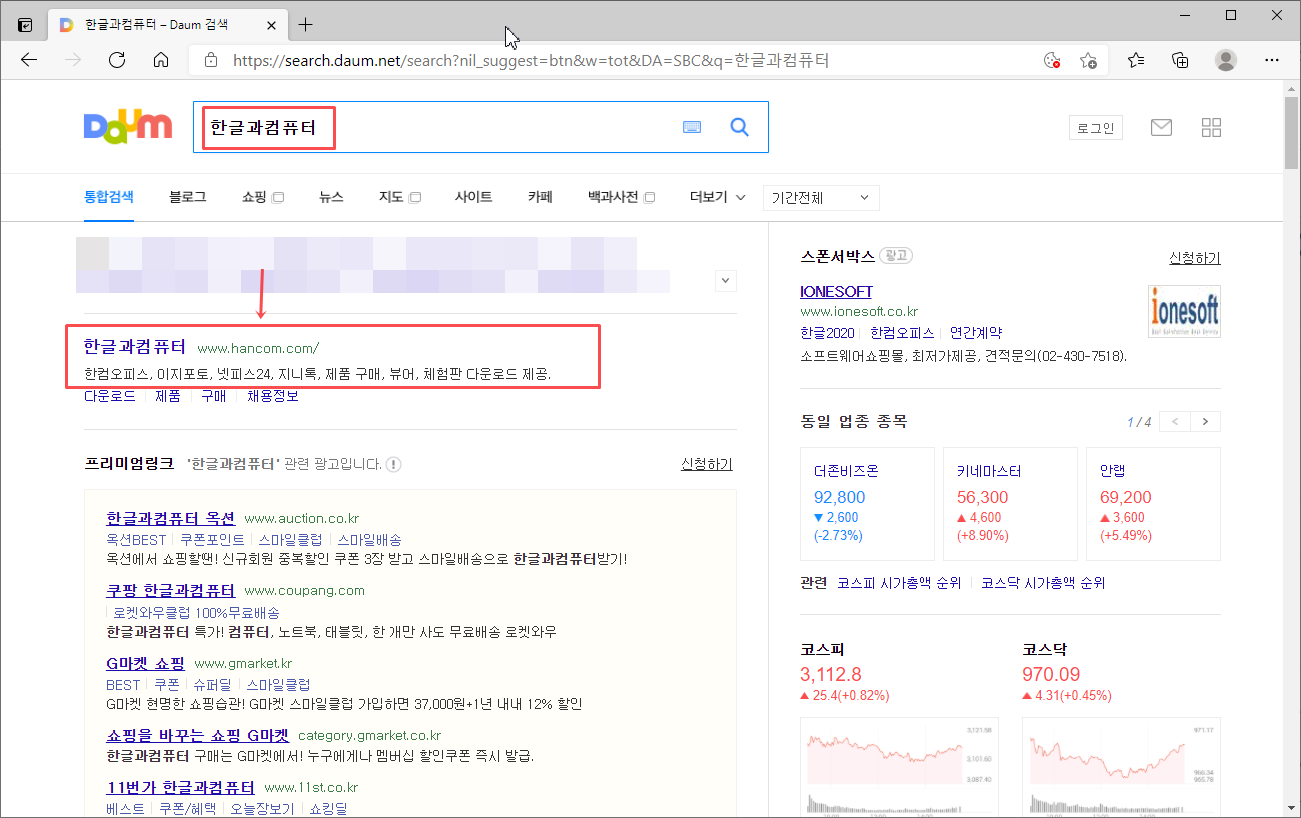Click the cookie tracking prevention icon
The height and width of the screenshot is (818, 1301).
point(1051,60)
